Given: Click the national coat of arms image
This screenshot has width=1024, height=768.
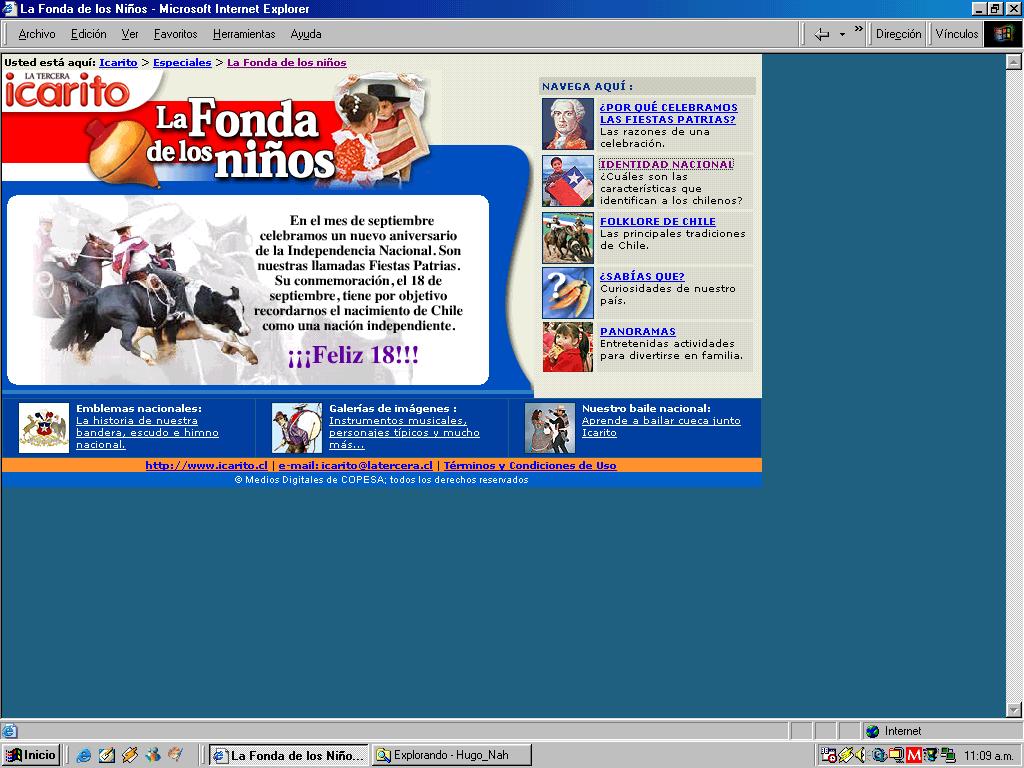Looking at the screenshot, I should pos(44,428).
